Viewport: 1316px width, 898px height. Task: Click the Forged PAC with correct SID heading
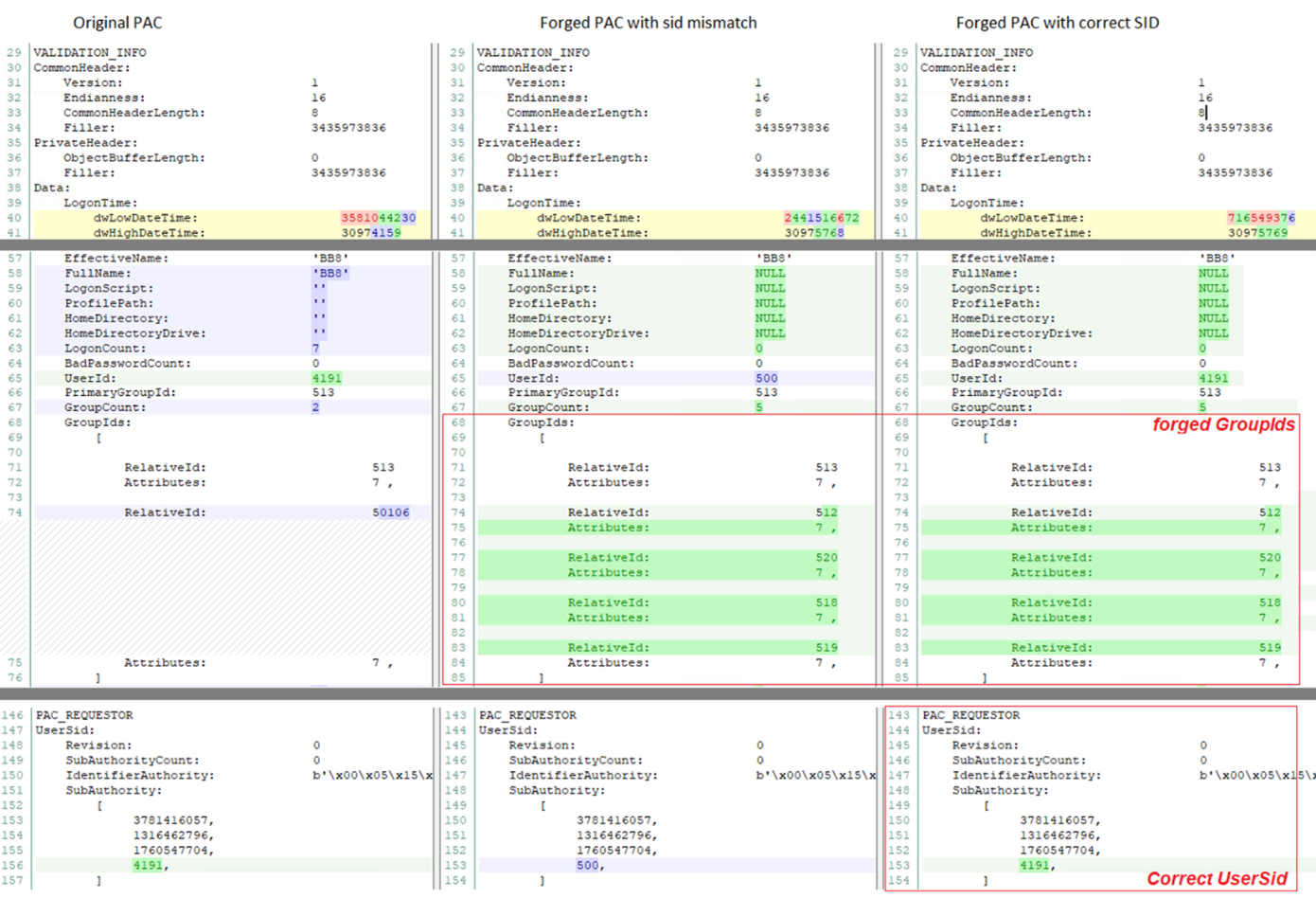click(1058, 22)
